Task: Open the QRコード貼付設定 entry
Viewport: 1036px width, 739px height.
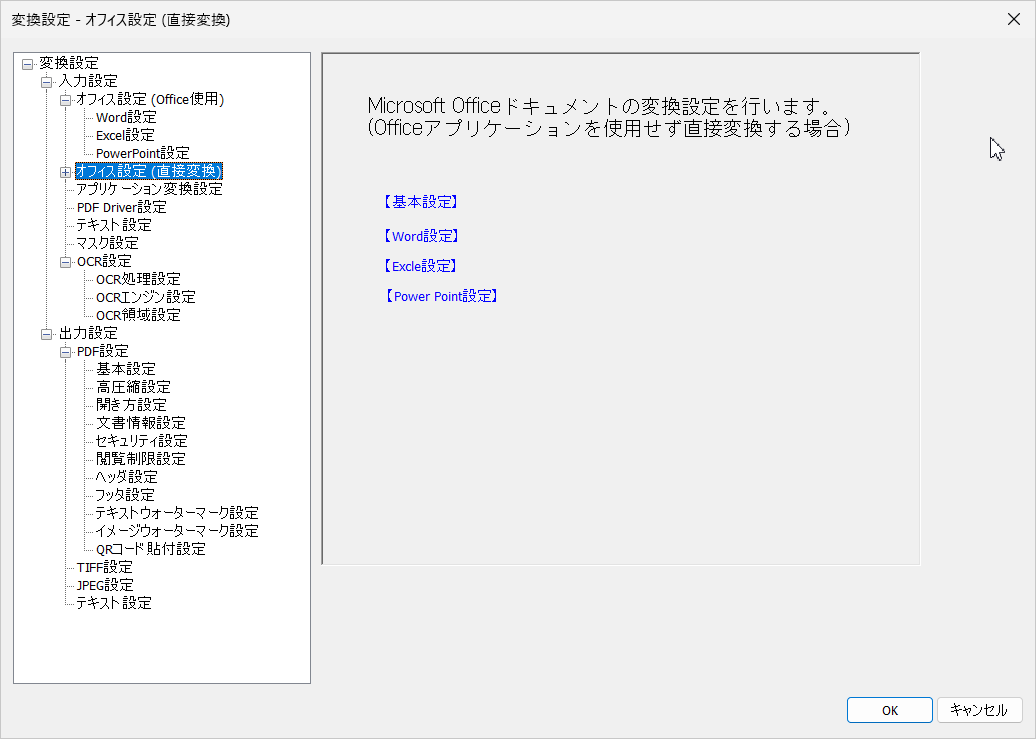Action: [146, 548]
